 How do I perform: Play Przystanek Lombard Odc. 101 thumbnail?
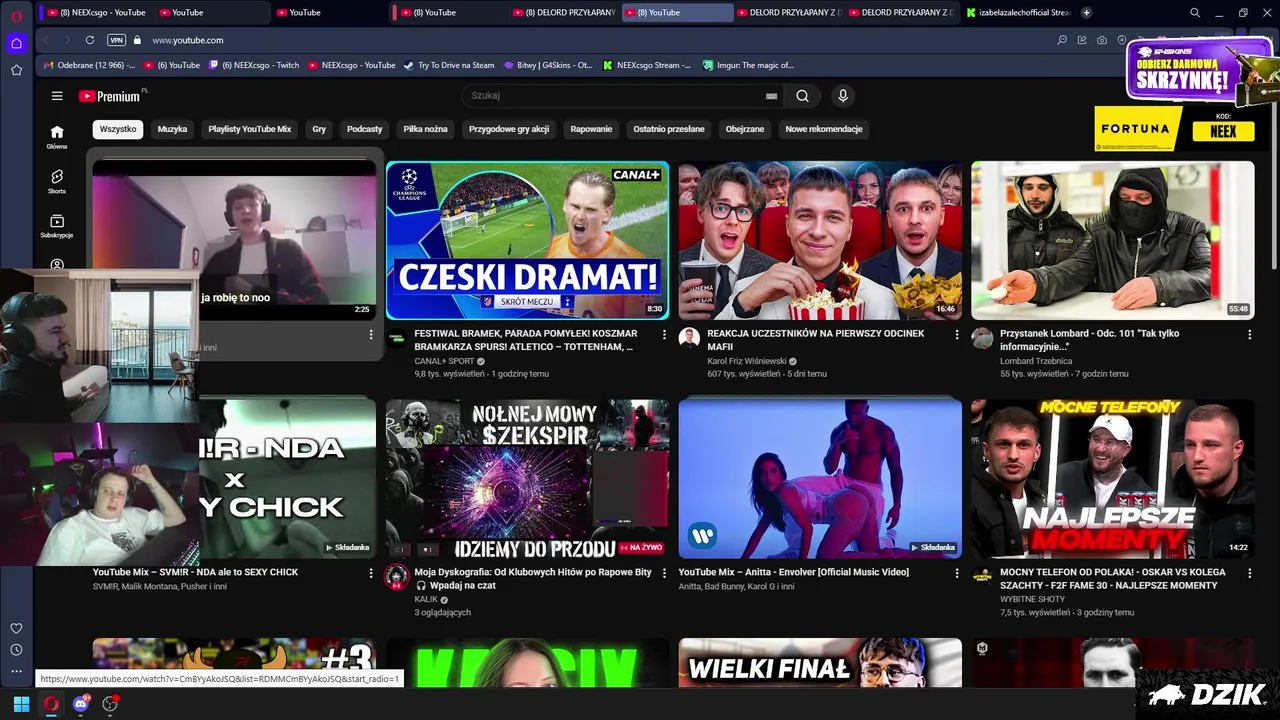pyautogui.click(x=1112, y=240)
